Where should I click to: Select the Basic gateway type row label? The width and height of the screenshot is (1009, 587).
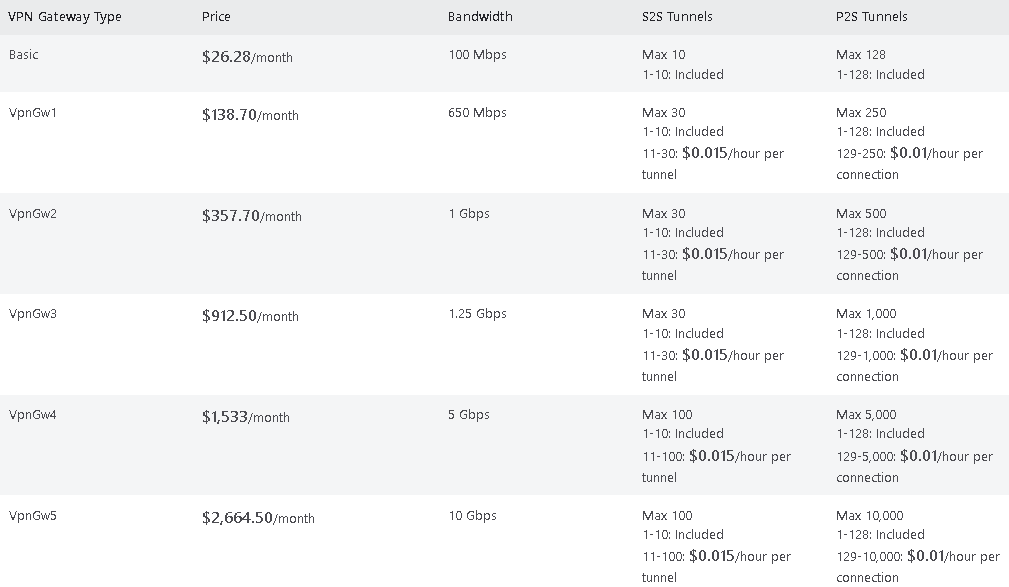pyautogui.click(x=24, y=55)
